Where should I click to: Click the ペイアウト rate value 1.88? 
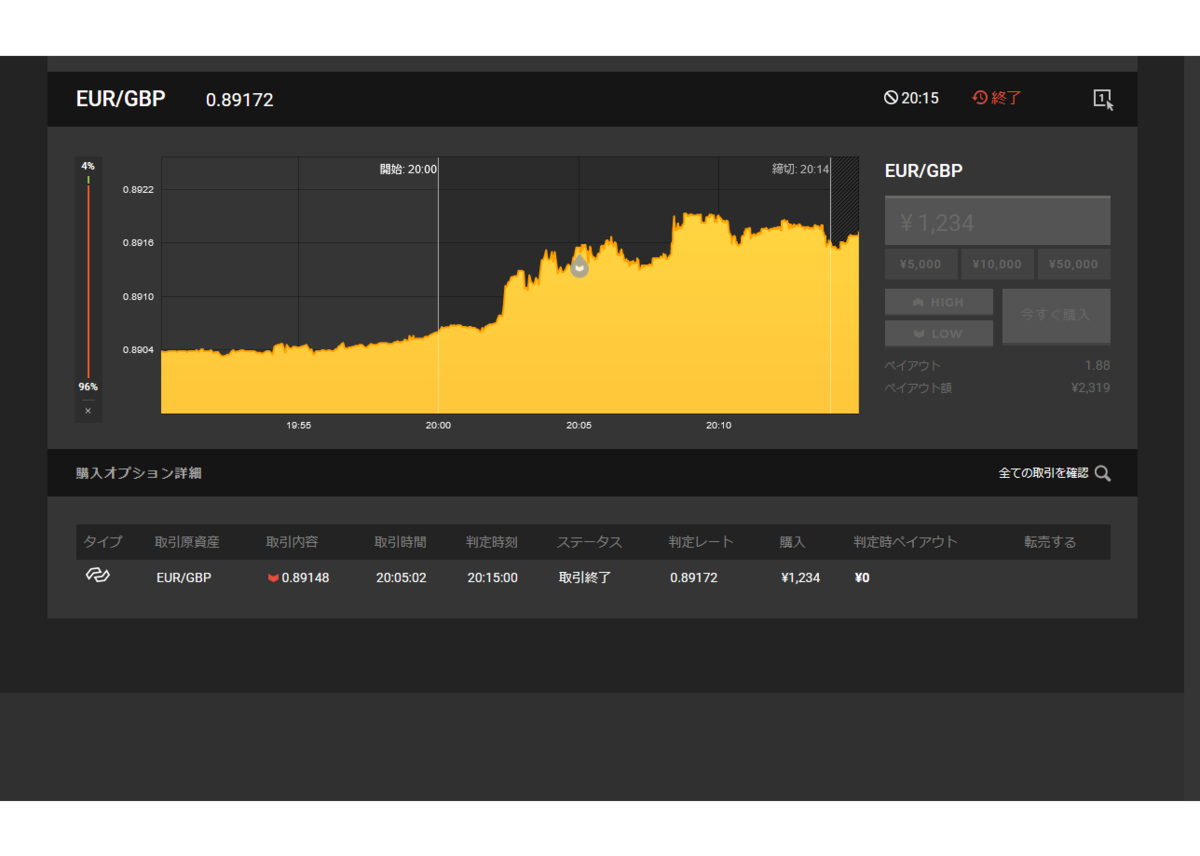pyautogui.click(x=1097, y=365)
